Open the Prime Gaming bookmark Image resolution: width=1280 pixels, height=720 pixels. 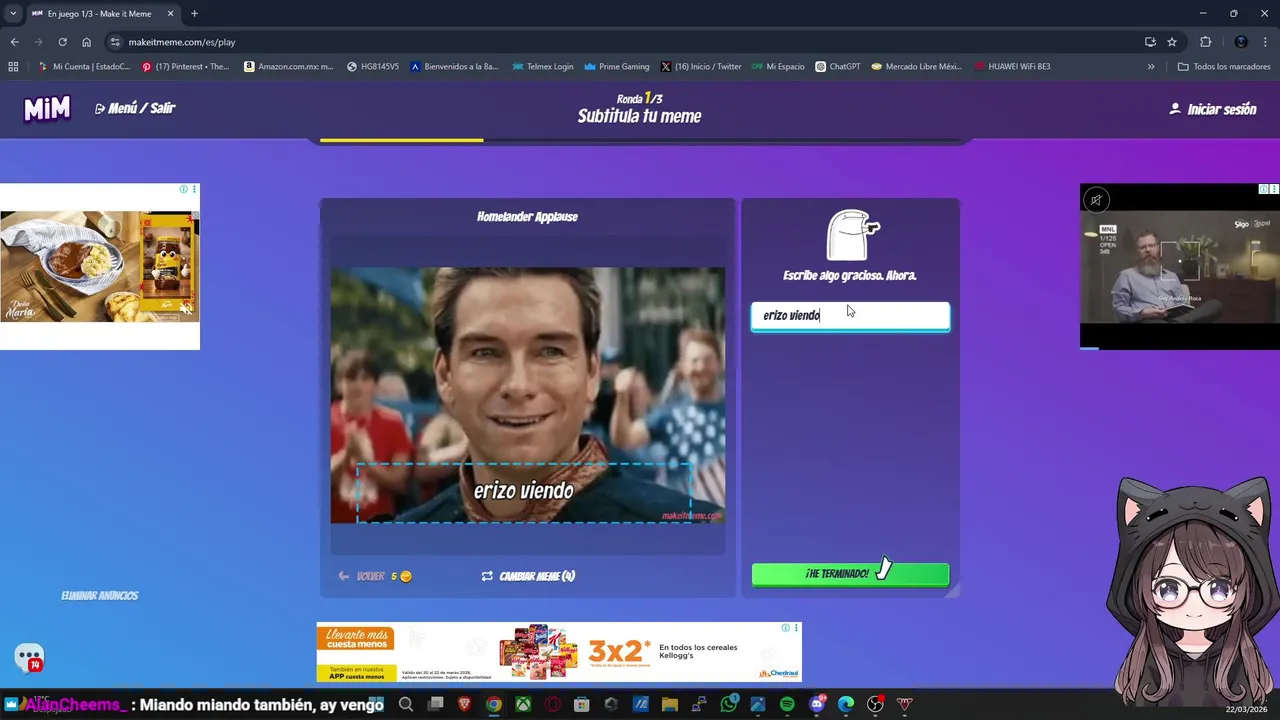pyautogui.click(x=617, y=67)
